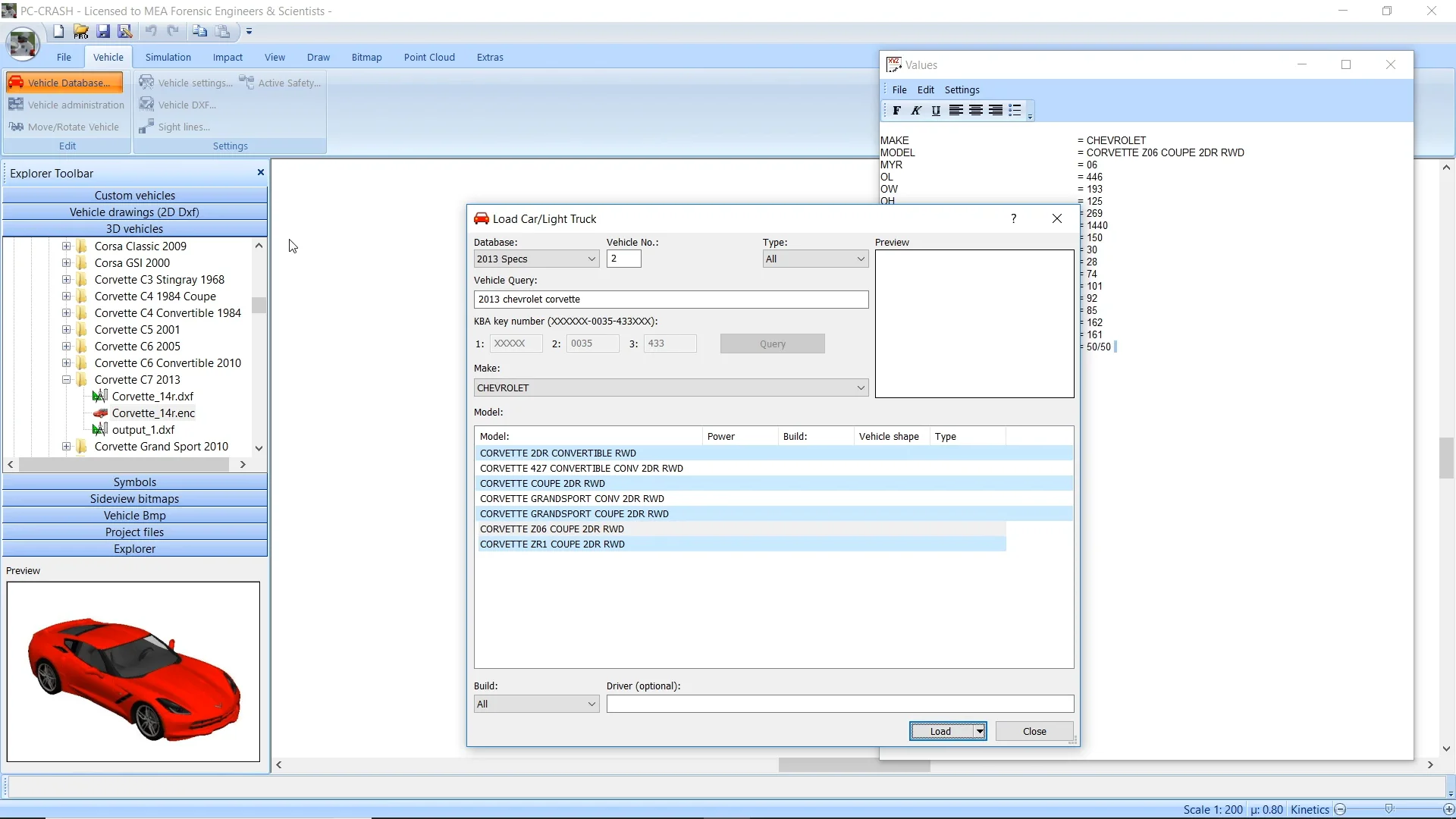Collapse the Corvette C7 2013 folder
Screen dimensions: 1456x819
(67, 380)
